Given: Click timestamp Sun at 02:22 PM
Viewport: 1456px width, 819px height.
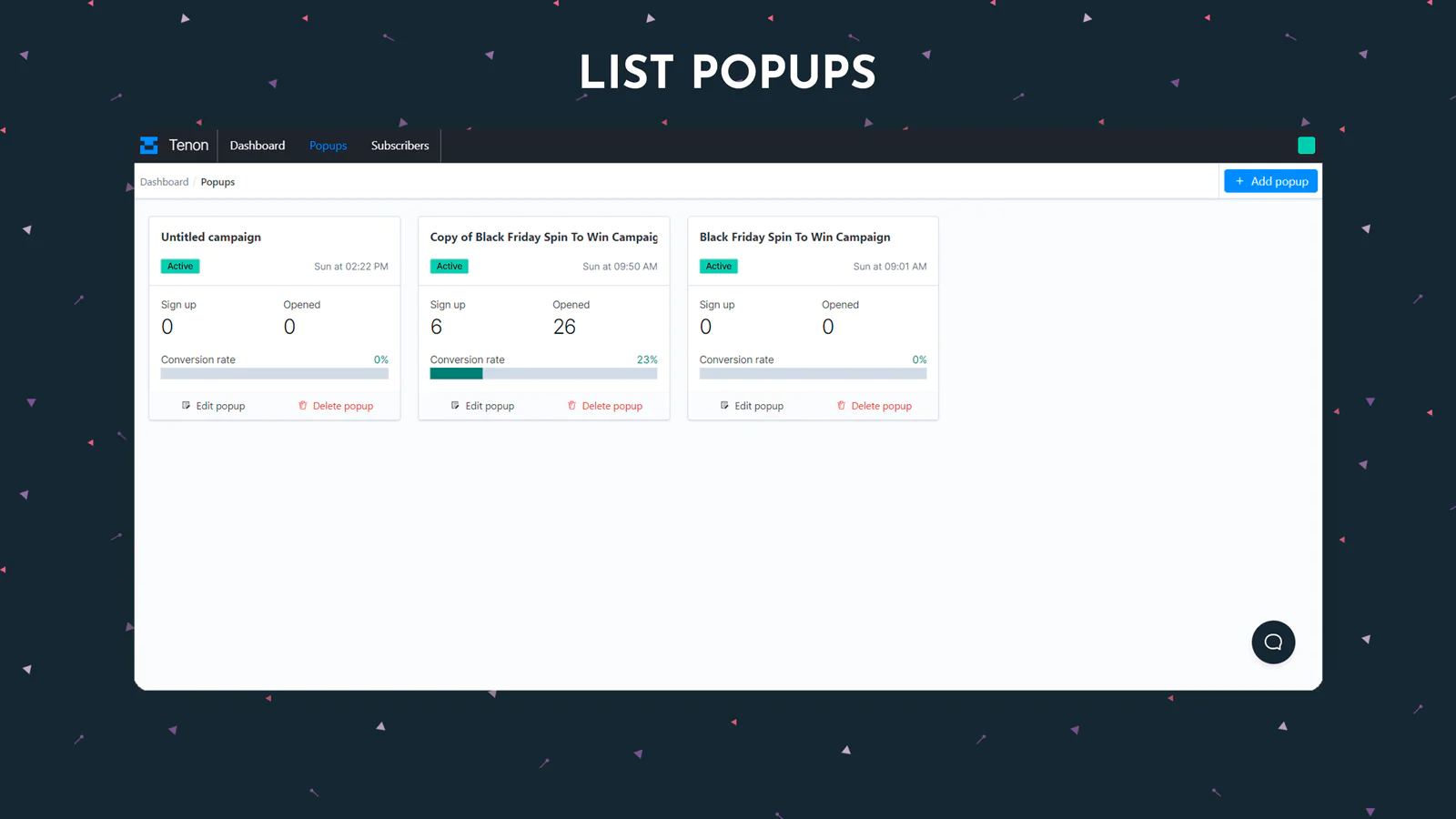Looking at the screenshot, I should [x=351, y=267].
